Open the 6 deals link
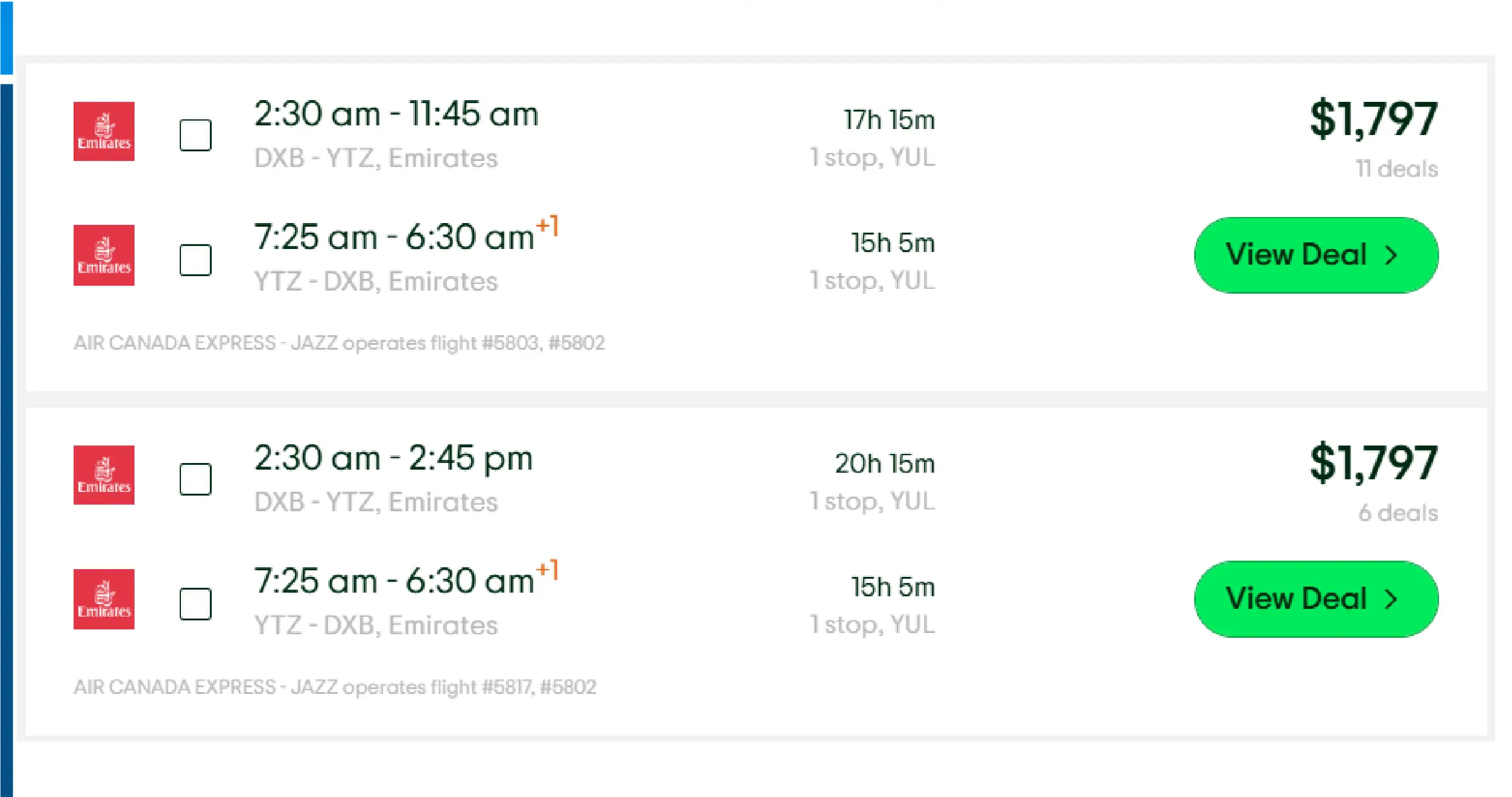Image resolution: width=1512 pixels, height=797 pixels. click(x=1398, y=513)
